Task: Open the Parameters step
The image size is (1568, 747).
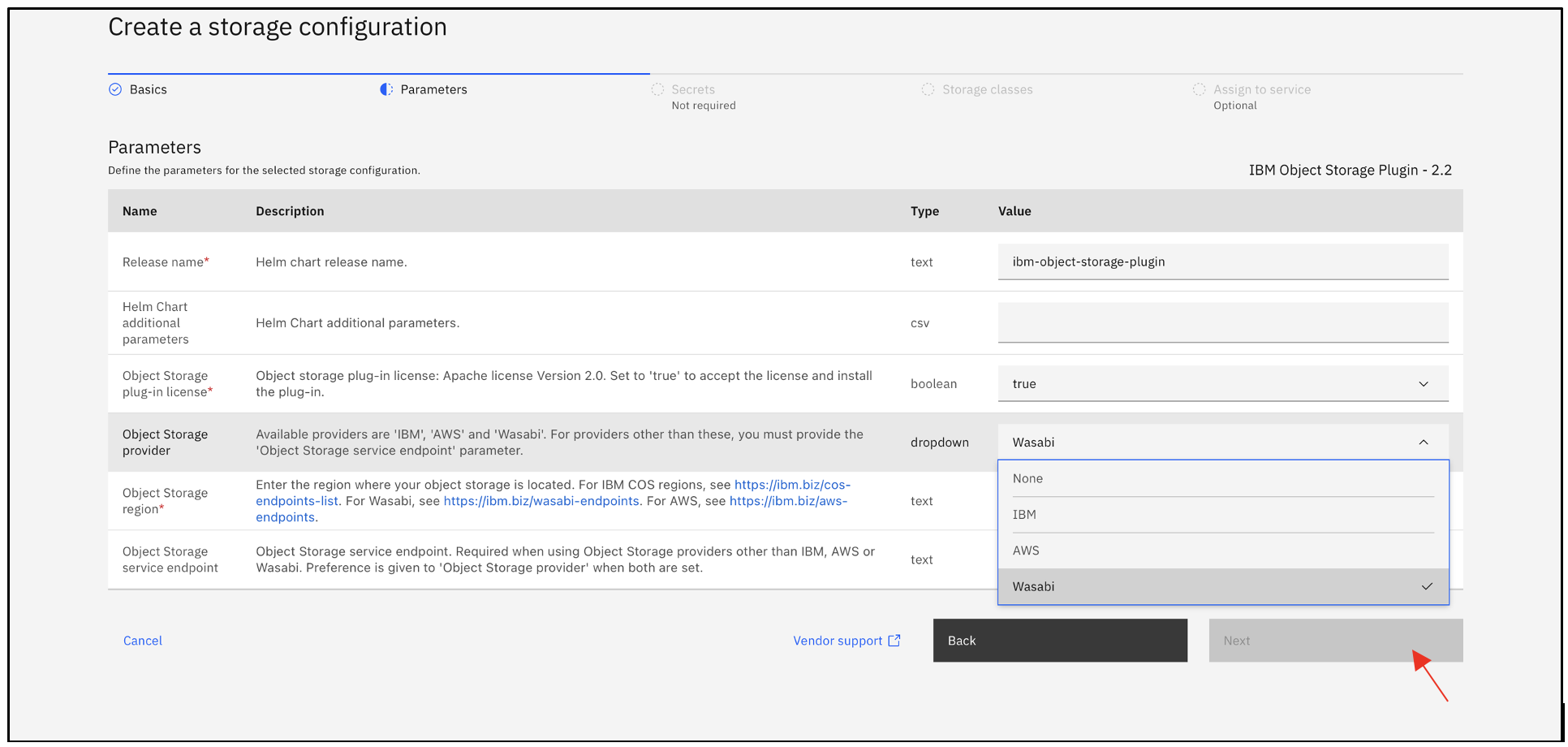Action: coord(433,89)
